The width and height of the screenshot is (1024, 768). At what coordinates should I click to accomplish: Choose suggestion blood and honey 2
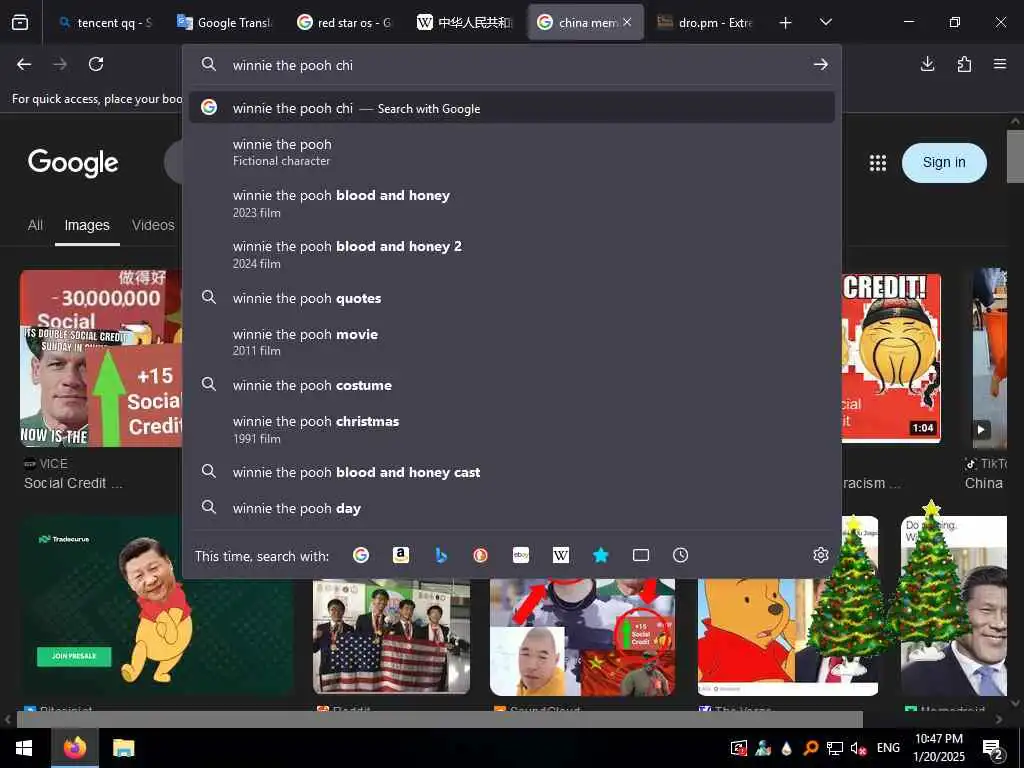511,254
